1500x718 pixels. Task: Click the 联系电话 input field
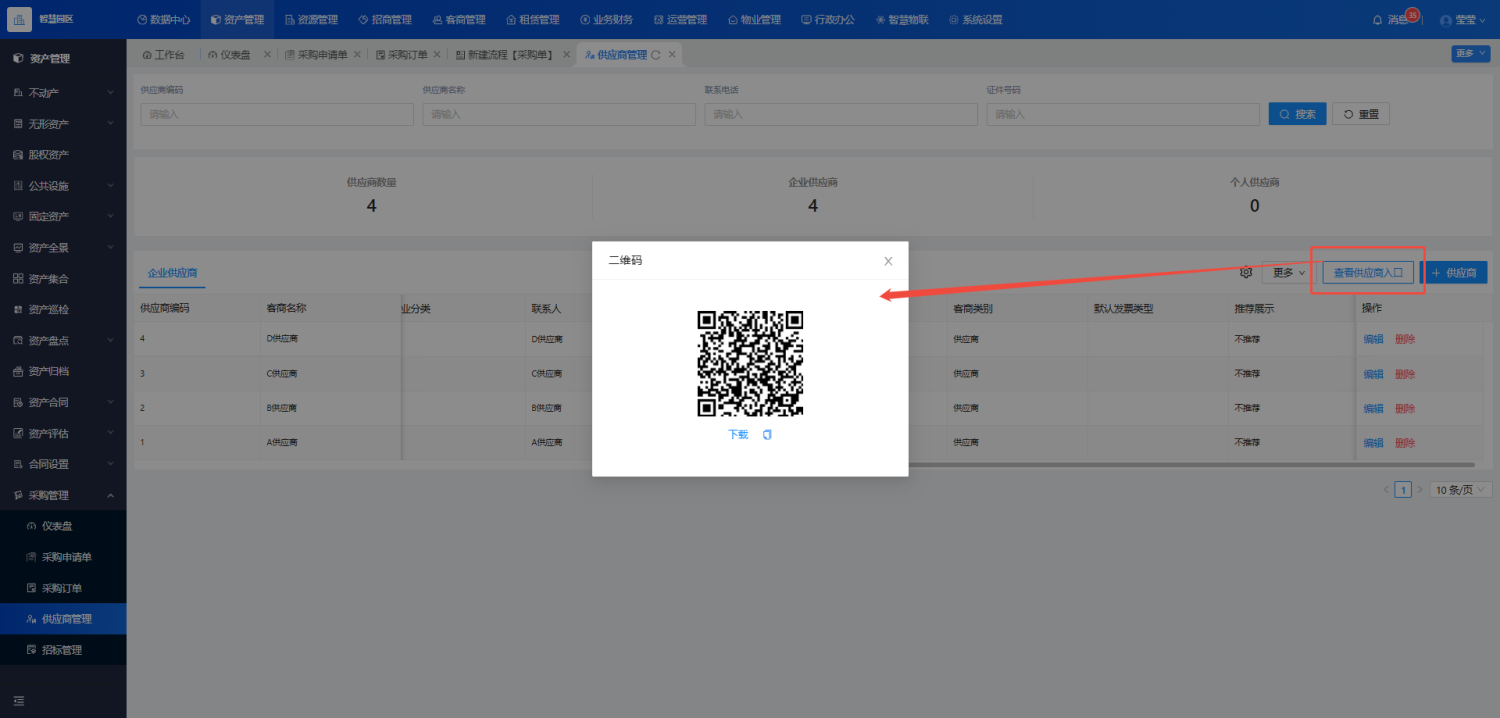[x=841, y=114]
